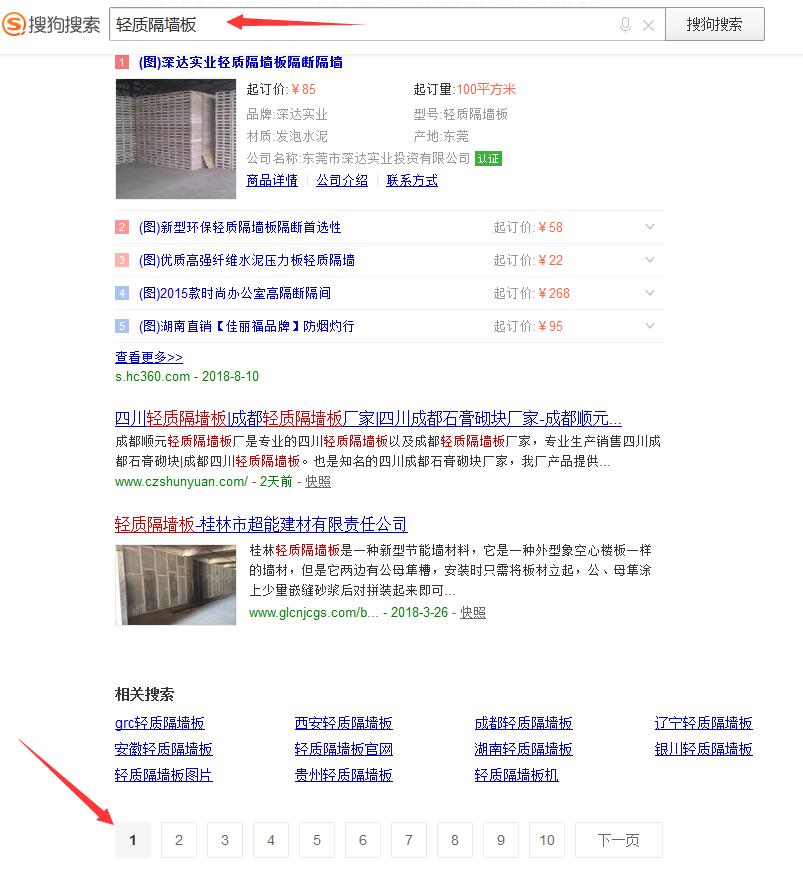Expand the ¥58 product listing row
803x887 pixels.
(650, 227)
